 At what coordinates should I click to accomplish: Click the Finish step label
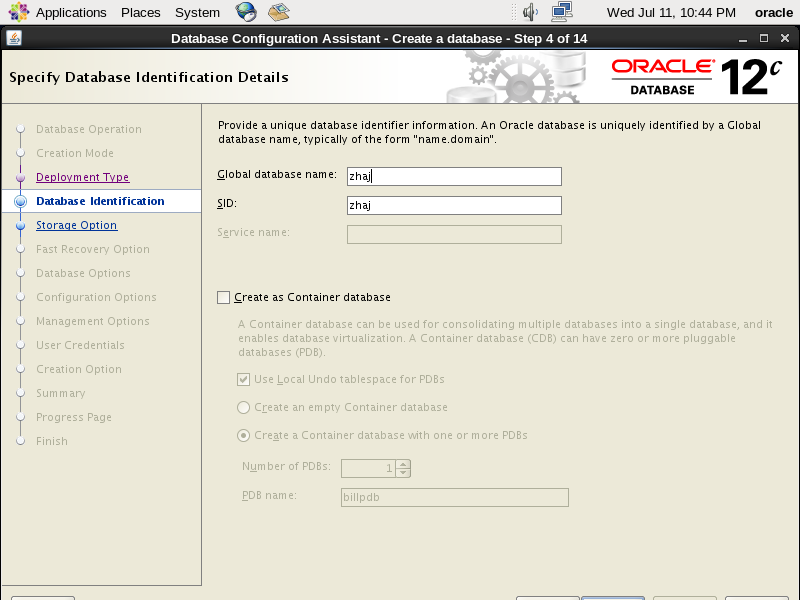point(52,441)
